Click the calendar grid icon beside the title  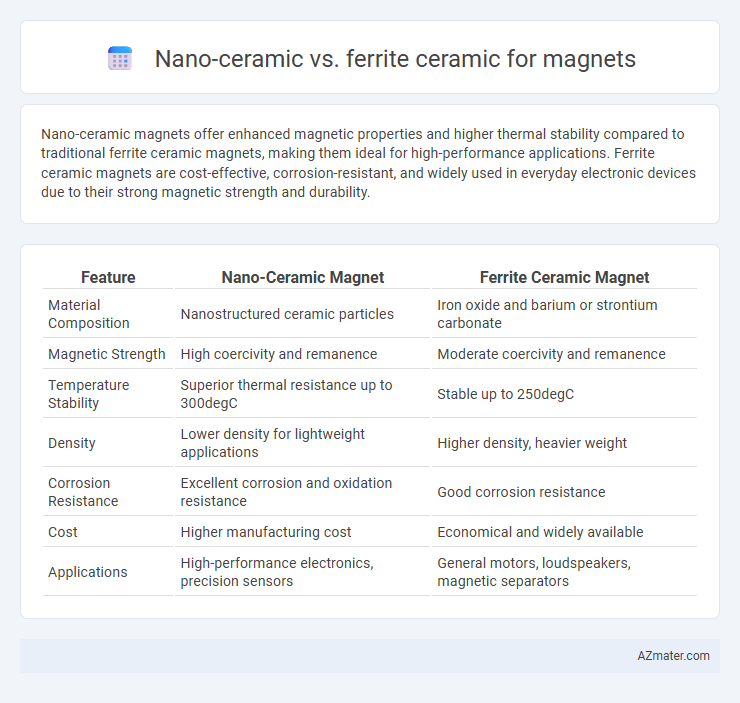click(120, 59)
